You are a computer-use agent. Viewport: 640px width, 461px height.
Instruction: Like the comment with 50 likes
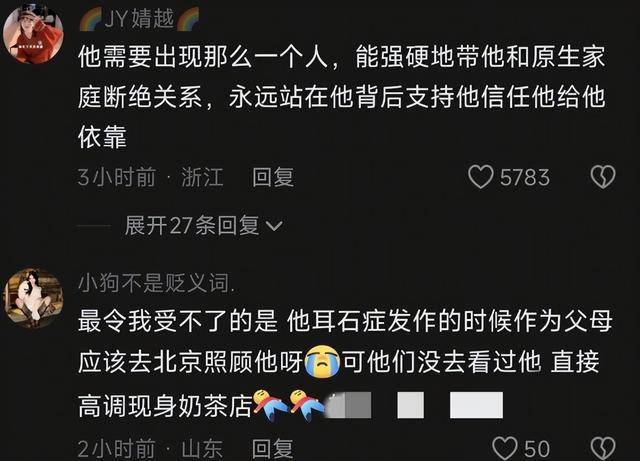(x=504, y=448)
